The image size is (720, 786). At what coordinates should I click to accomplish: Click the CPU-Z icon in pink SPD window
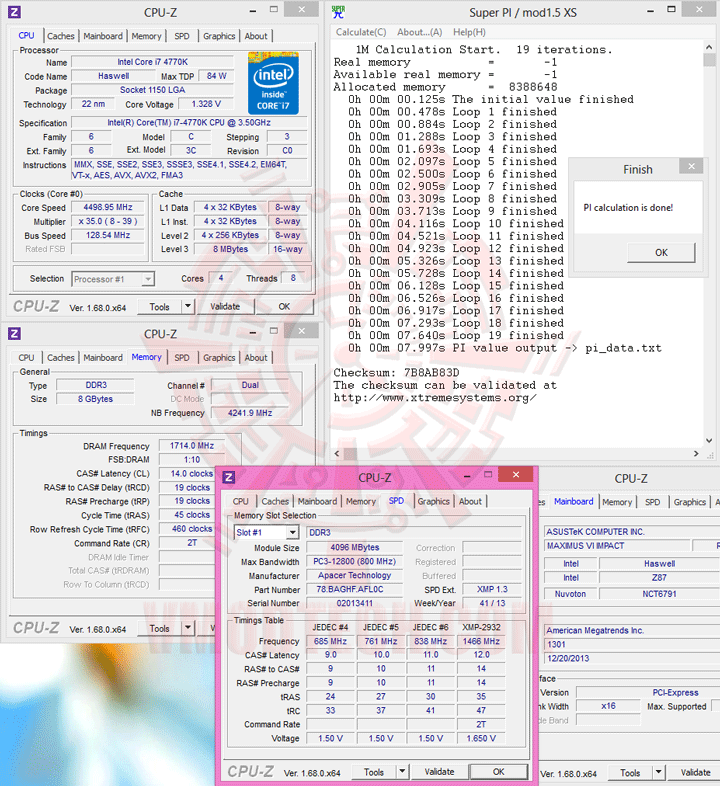pos(229,477)
